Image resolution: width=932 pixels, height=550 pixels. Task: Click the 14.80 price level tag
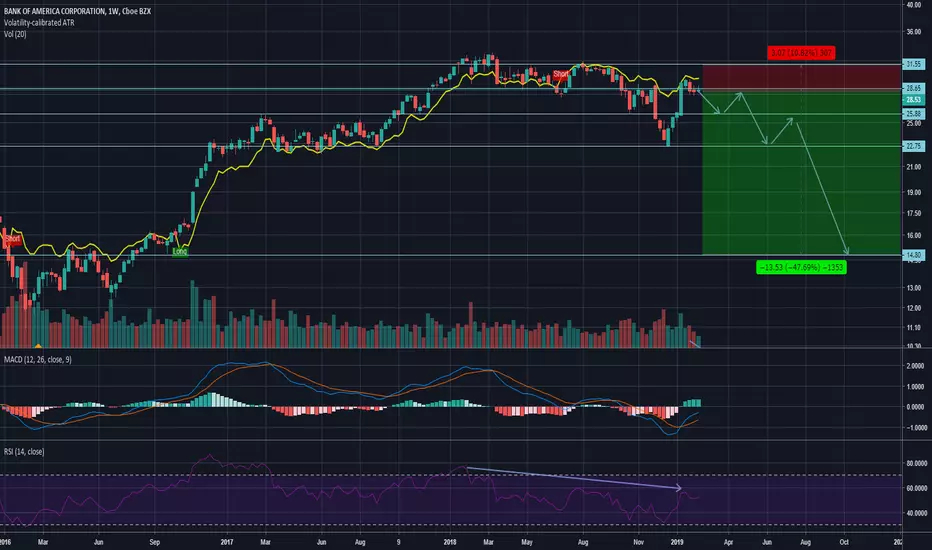point(913,255)
